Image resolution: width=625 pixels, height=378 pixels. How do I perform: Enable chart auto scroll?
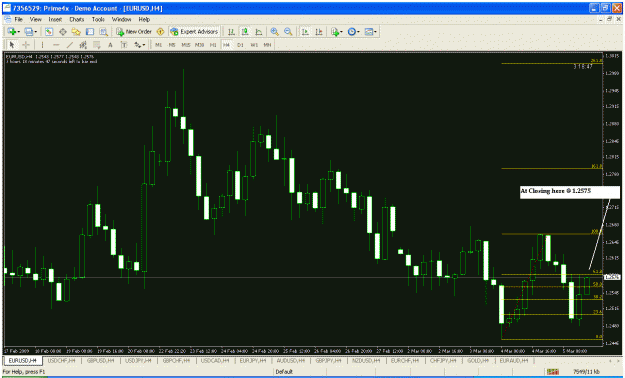(305, 32)
